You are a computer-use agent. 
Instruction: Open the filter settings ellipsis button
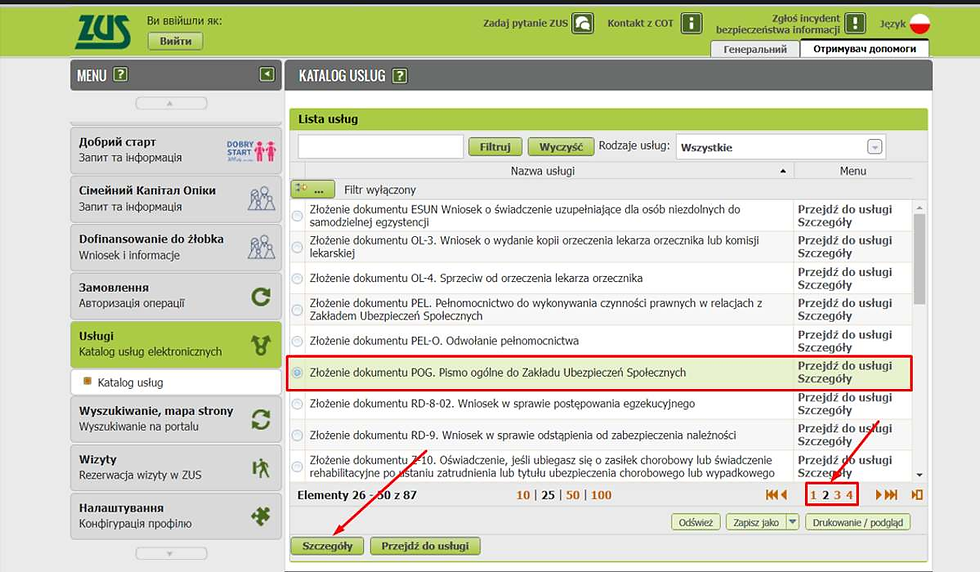(x=312, y=189)
